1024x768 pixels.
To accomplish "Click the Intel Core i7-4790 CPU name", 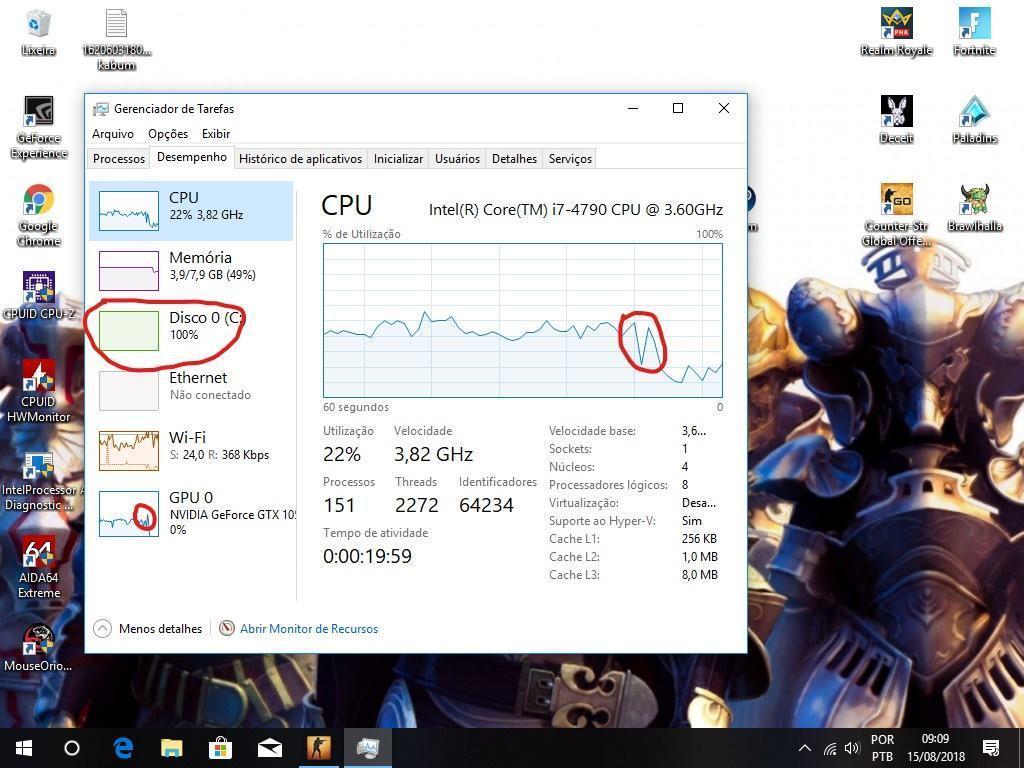I will point(575,210).
